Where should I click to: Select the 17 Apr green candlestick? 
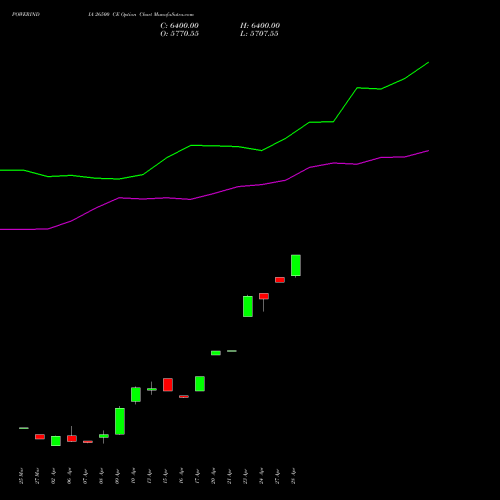pyautogui.click(x=200, y=384)
